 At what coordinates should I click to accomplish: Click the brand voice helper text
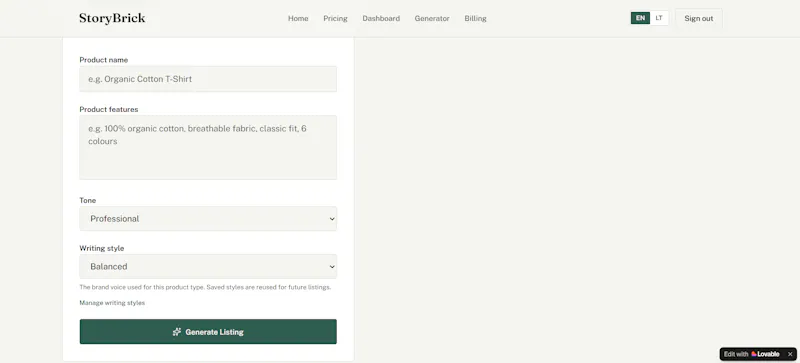(x=205, y=287)
